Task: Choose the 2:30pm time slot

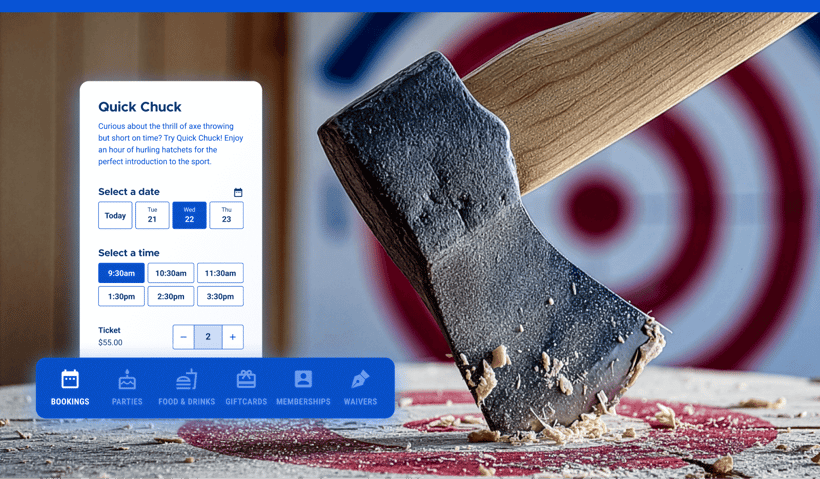Action: click(x=171, y=296)
